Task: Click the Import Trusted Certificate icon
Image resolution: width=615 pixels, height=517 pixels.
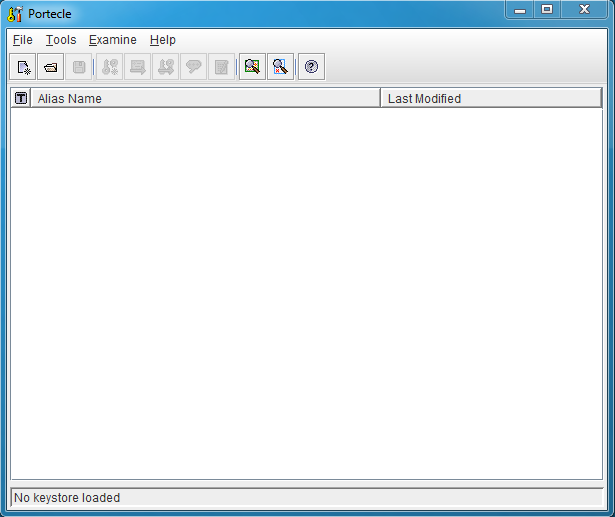Action: click(x=138, y=67)
